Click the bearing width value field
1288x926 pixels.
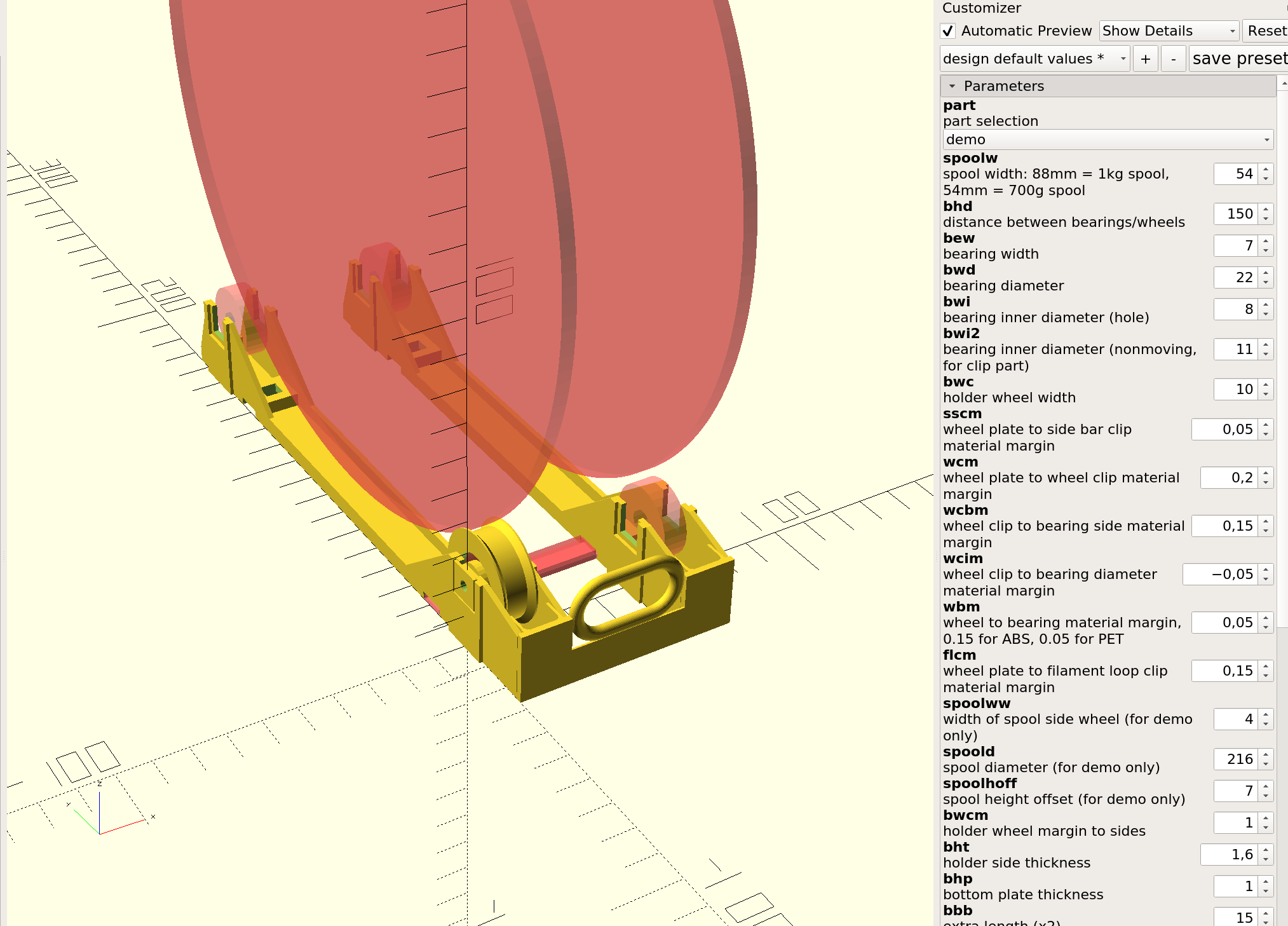(x=1236, y=246)
